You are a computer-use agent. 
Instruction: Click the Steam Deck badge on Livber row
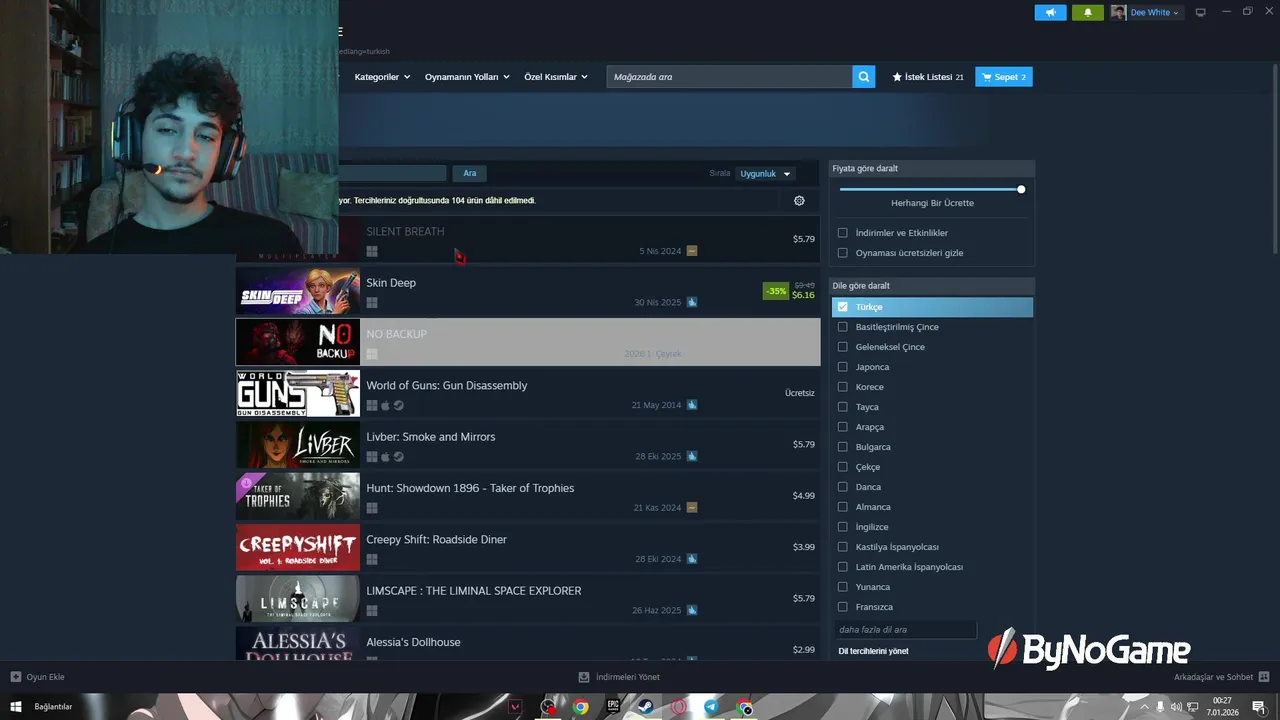(692, 456)
